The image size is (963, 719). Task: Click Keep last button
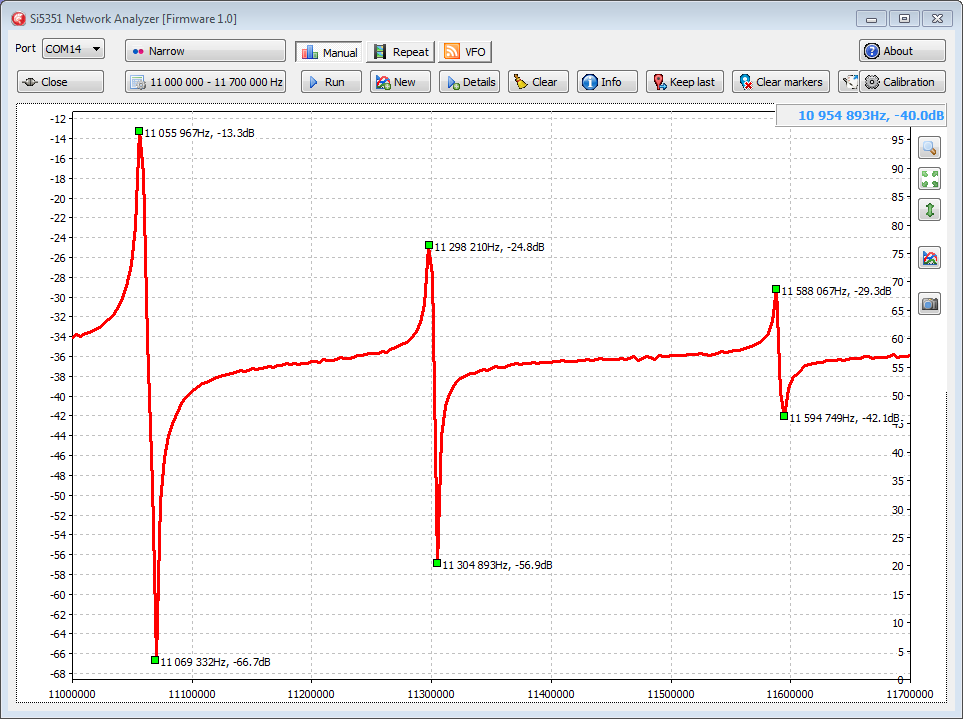[684, 82]
